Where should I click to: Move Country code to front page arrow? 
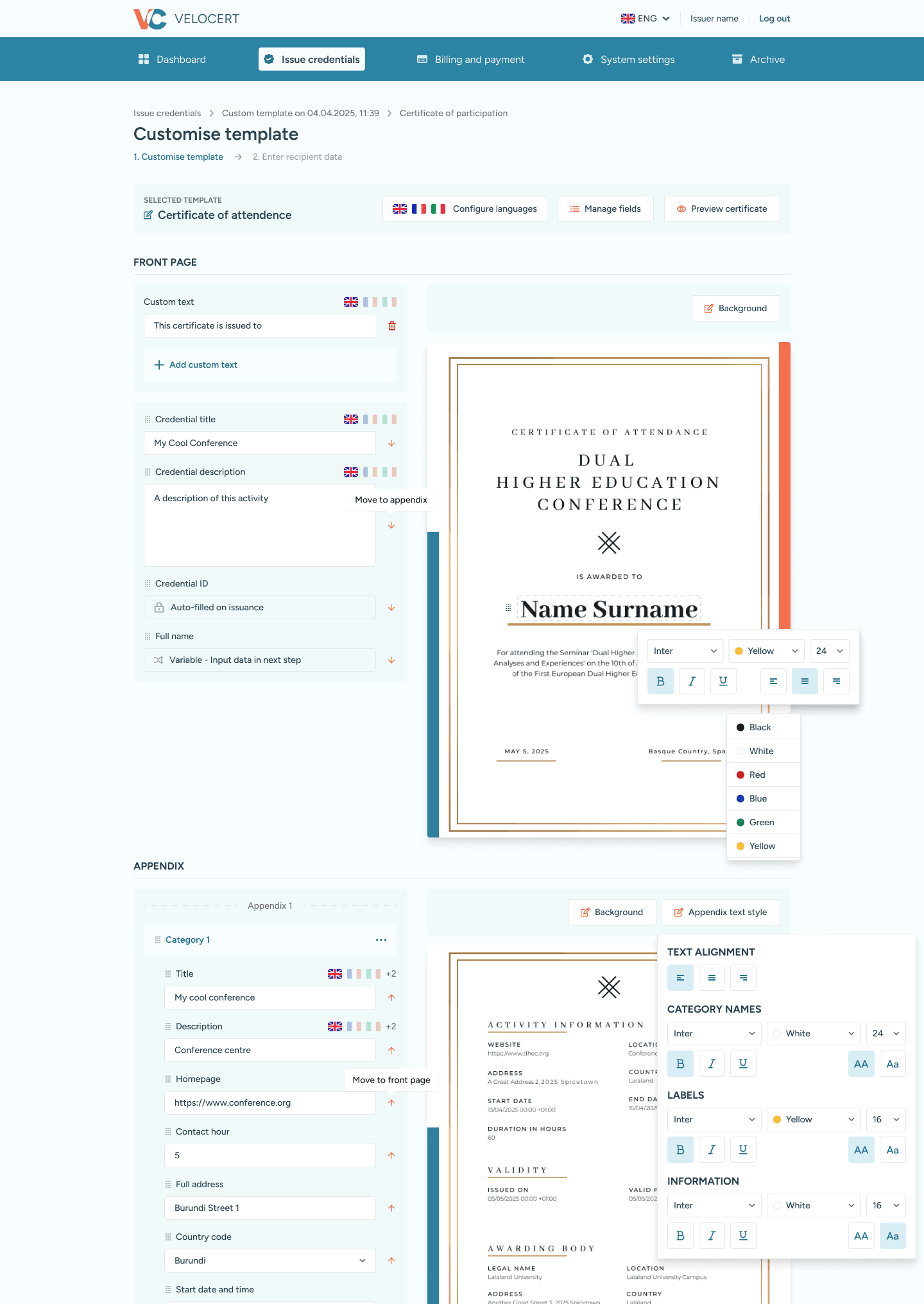(x=391, y=1261)
